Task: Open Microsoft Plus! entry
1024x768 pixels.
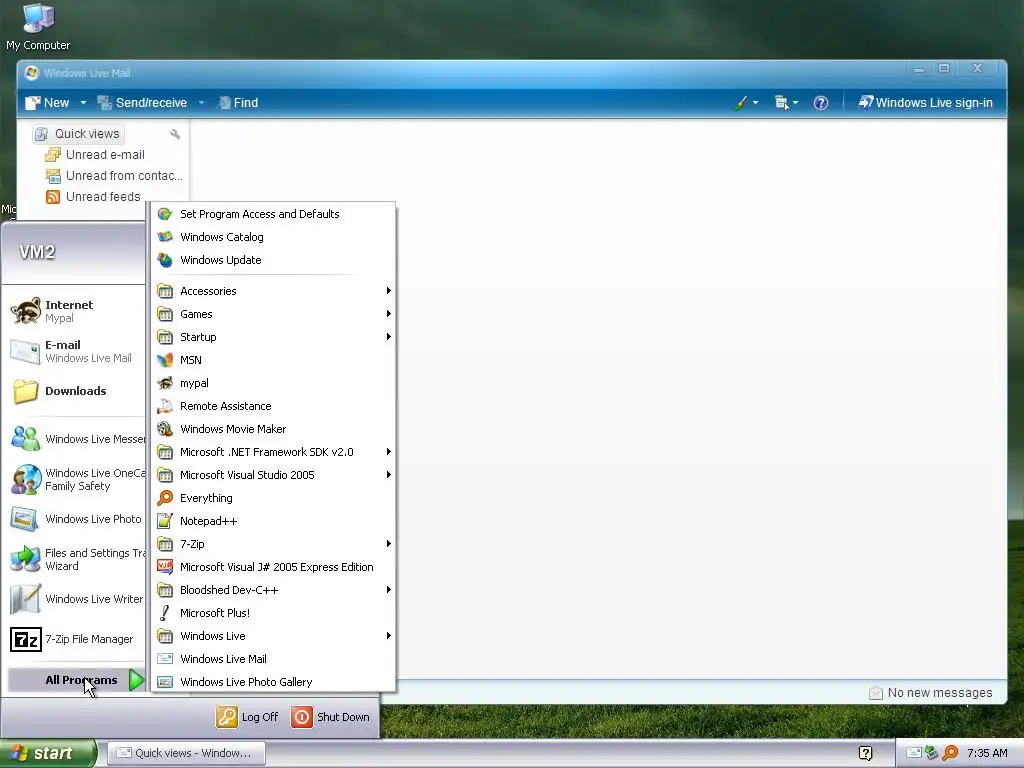Action: pyautogui.click(x=273, y=613)
